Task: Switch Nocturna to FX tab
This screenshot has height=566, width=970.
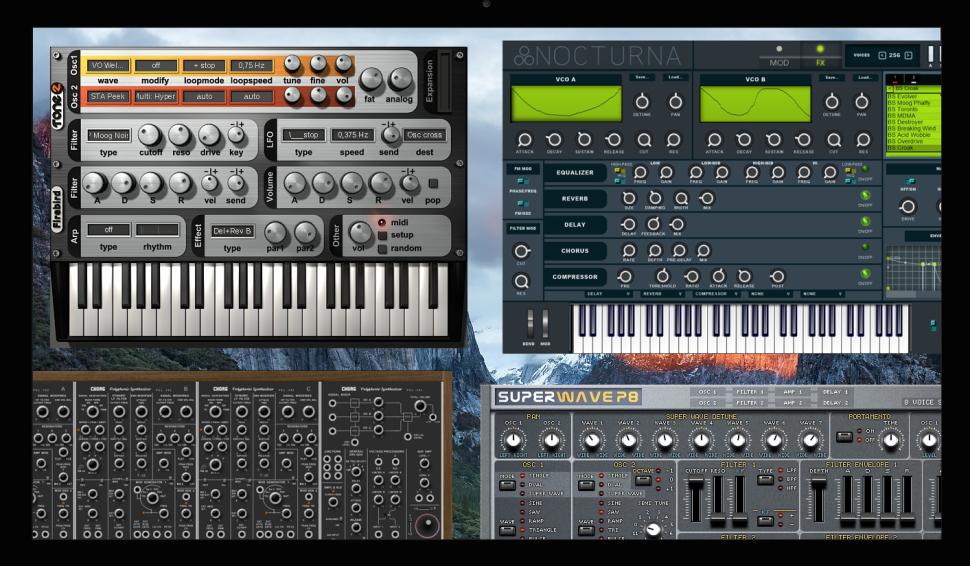Action: (820, 56)
